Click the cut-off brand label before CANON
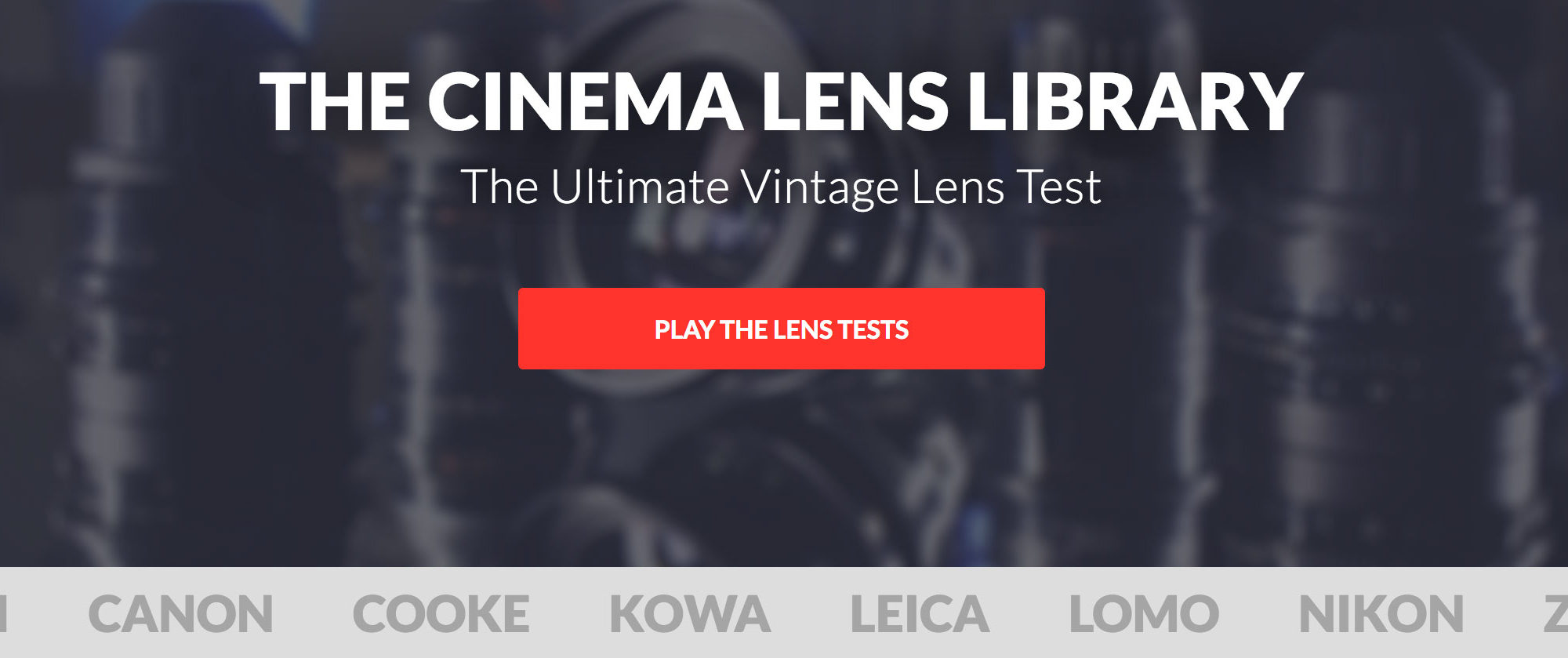 (3, 613)
